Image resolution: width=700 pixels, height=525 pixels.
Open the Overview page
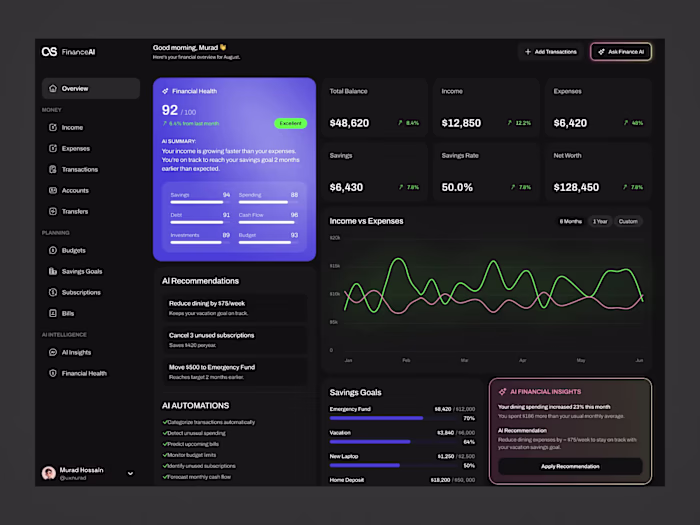coord(91,88)
